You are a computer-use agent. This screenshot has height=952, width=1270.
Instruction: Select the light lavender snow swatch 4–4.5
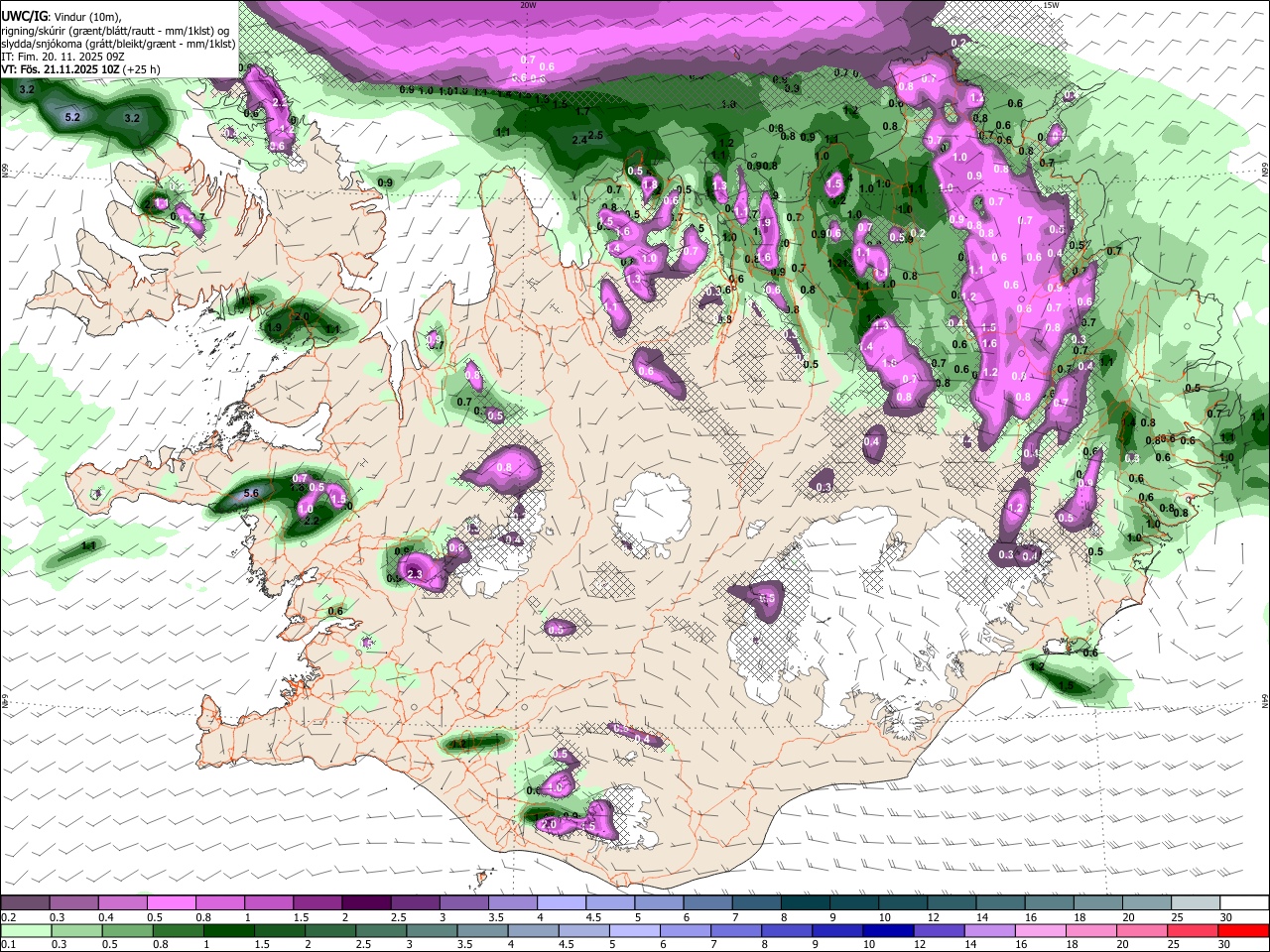(562, 903)
